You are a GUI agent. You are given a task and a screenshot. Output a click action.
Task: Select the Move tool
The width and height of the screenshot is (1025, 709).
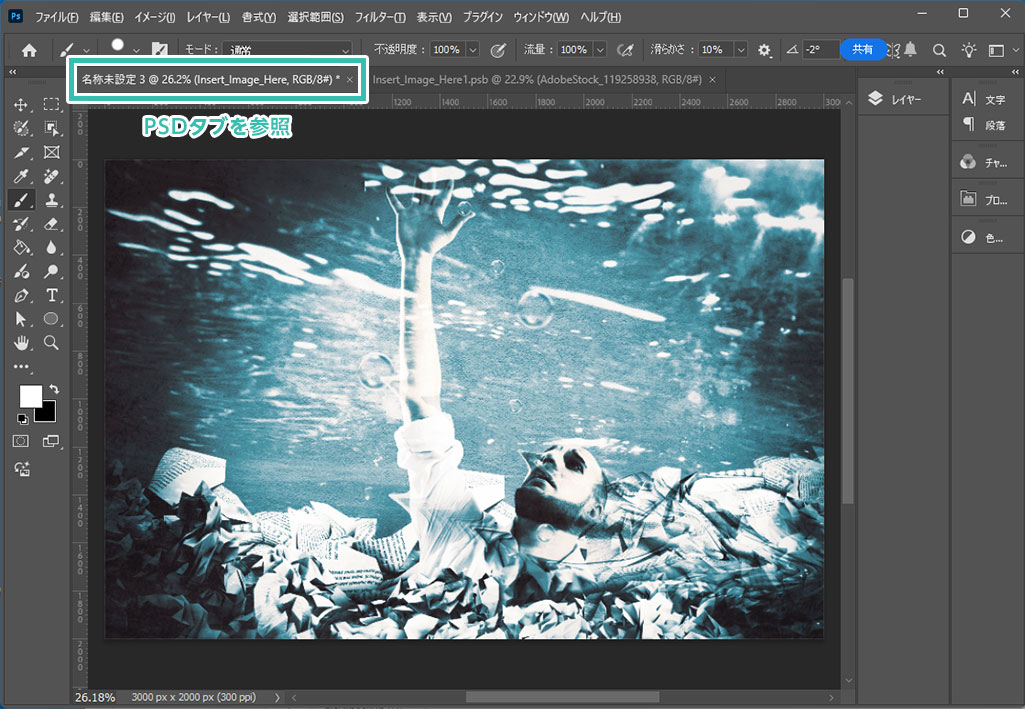(21, 104)
